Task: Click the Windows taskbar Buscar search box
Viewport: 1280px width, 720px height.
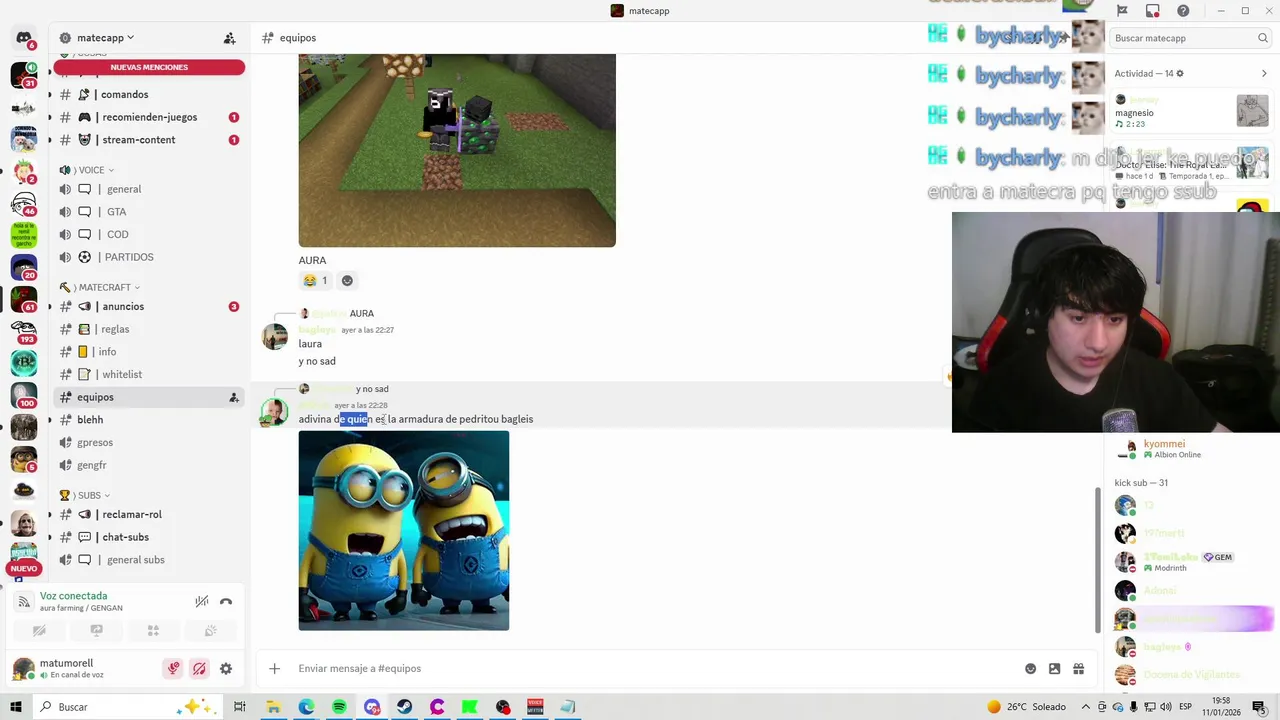Action: coord(126,707)
